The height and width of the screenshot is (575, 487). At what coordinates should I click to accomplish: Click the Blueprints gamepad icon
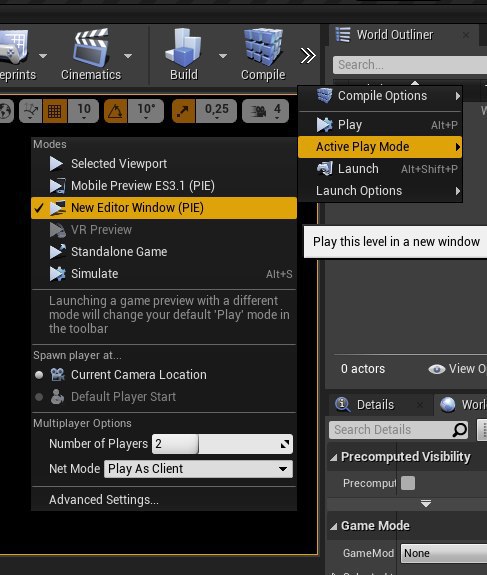(14, 47)
